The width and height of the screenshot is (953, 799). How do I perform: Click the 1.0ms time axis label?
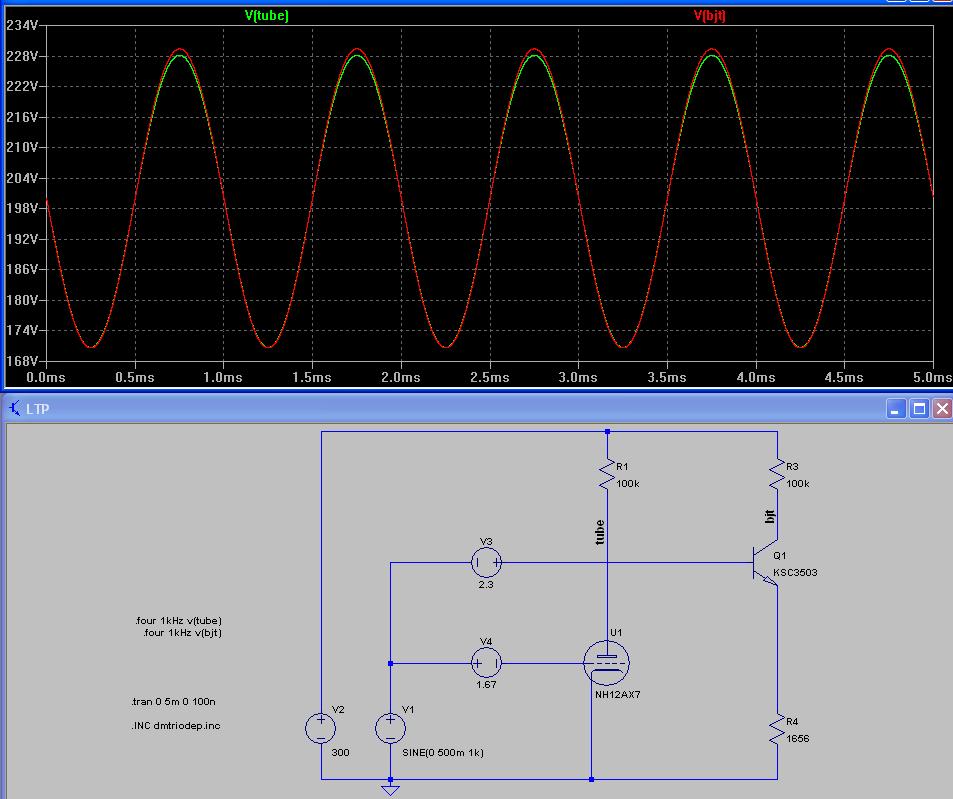pos(222,377)
